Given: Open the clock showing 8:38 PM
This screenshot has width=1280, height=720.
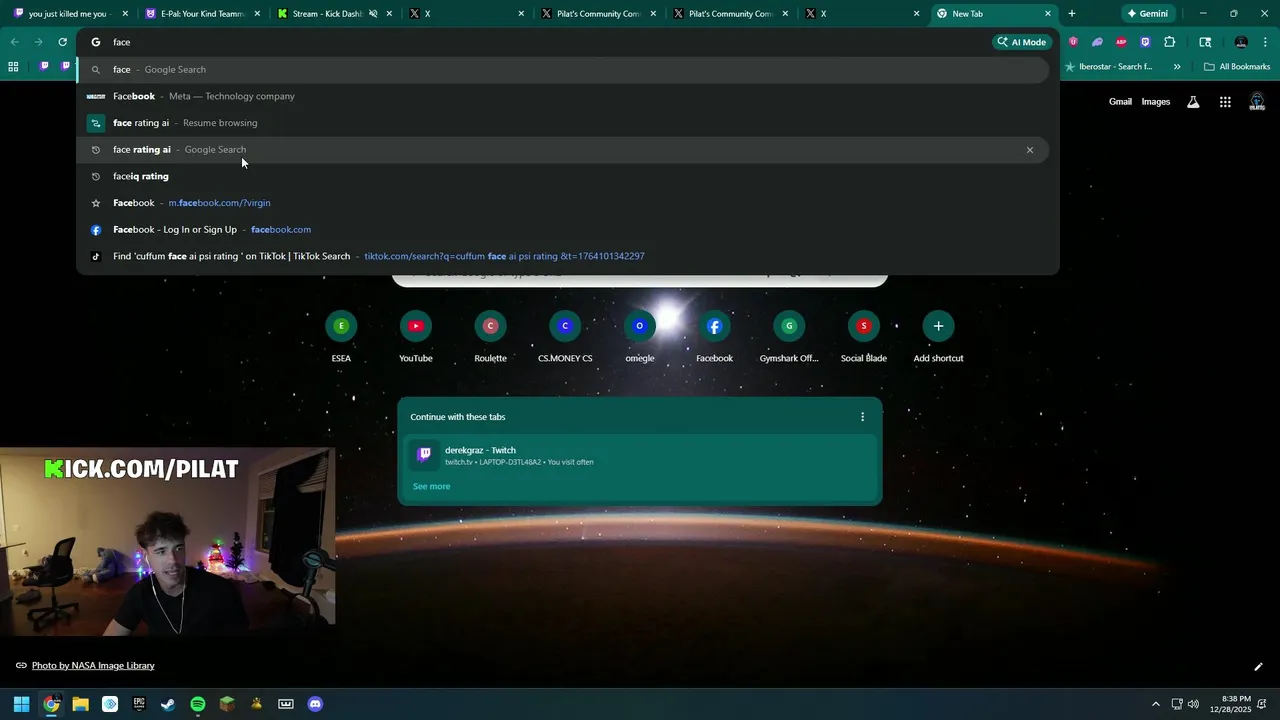Looking at the screenshot, I should tap(1230, 704).
